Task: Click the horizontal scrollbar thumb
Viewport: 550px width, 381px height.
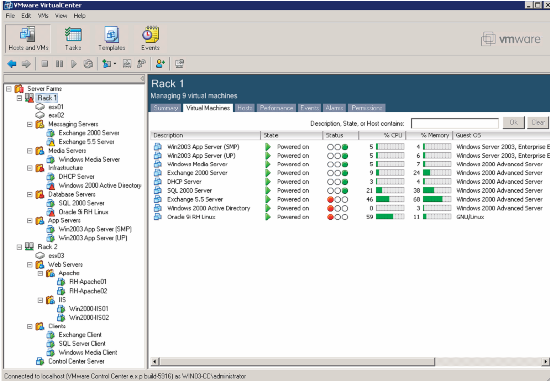Action: (297, 361)
